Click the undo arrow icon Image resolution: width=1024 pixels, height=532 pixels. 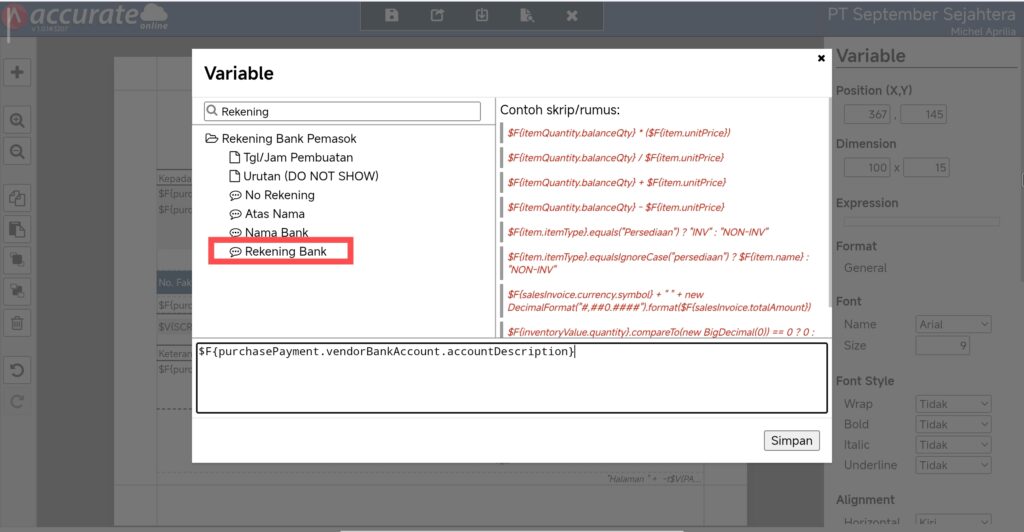pyautogui.click(x=17, y=370)
